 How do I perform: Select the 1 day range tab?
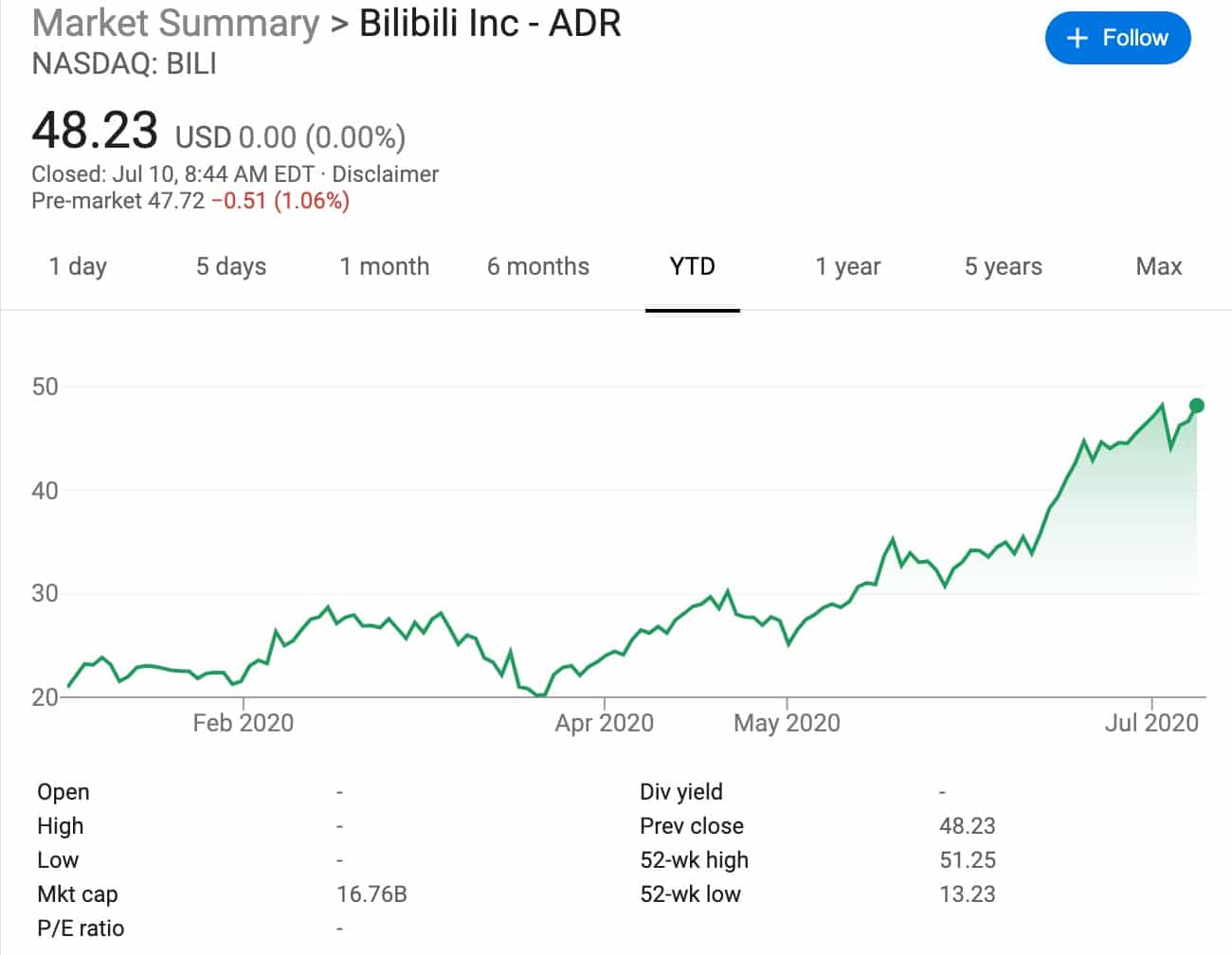point(78,266)
